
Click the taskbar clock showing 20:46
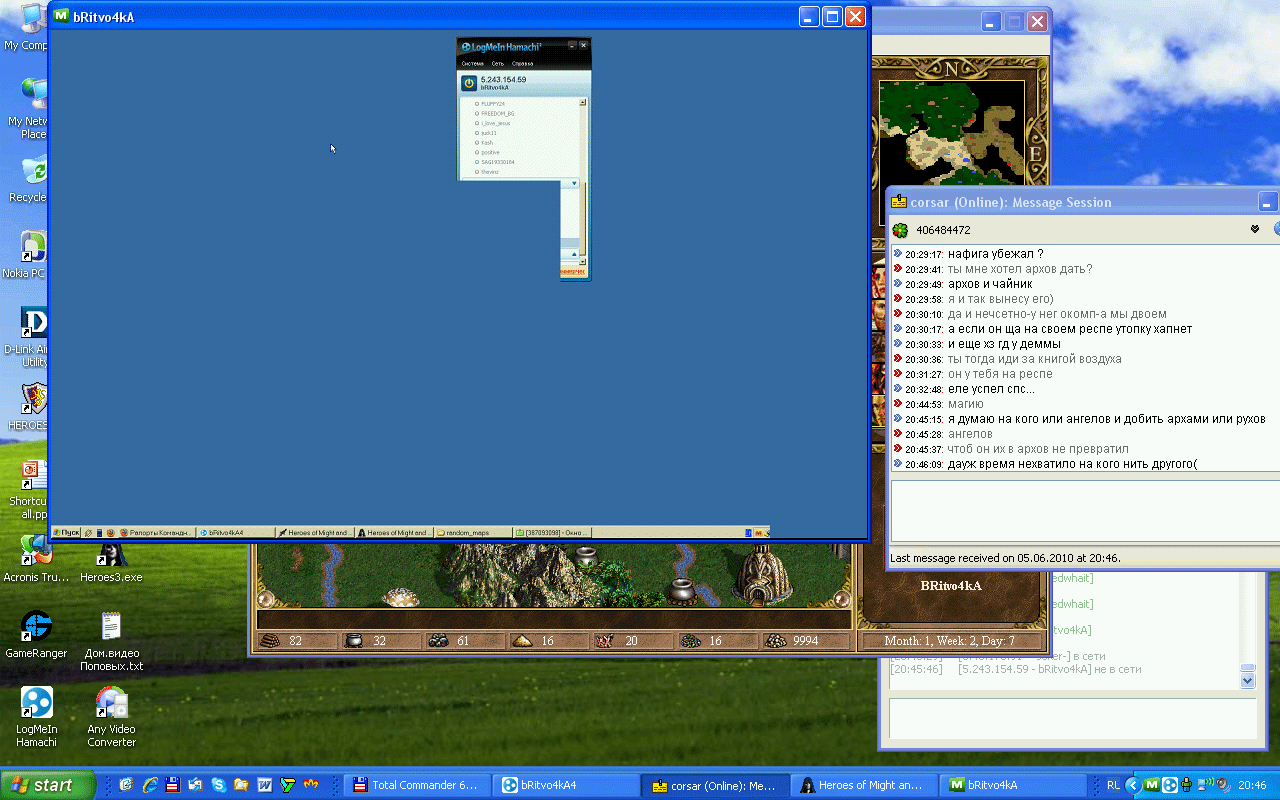click(x=1252, y=785)
